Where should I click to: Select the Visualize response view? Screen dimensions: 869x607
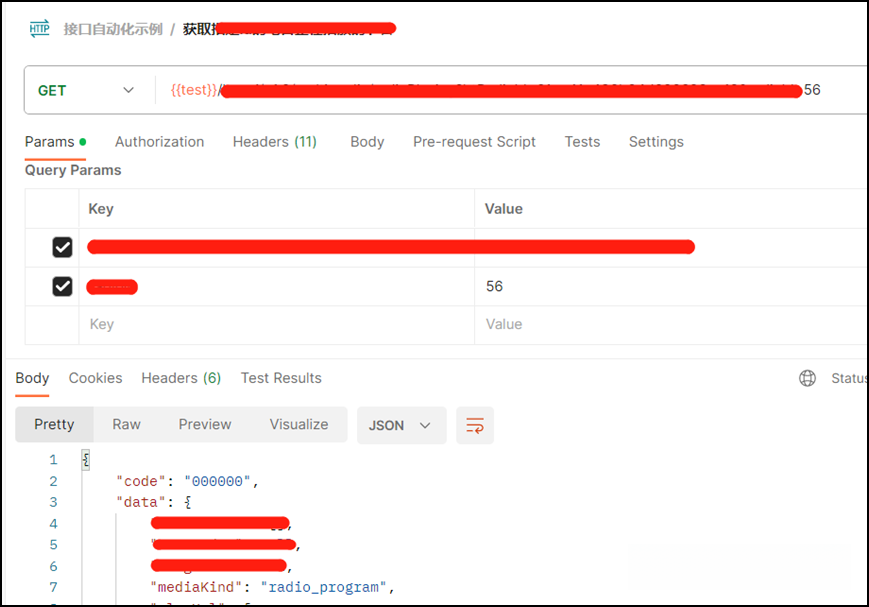click(299, 425)
